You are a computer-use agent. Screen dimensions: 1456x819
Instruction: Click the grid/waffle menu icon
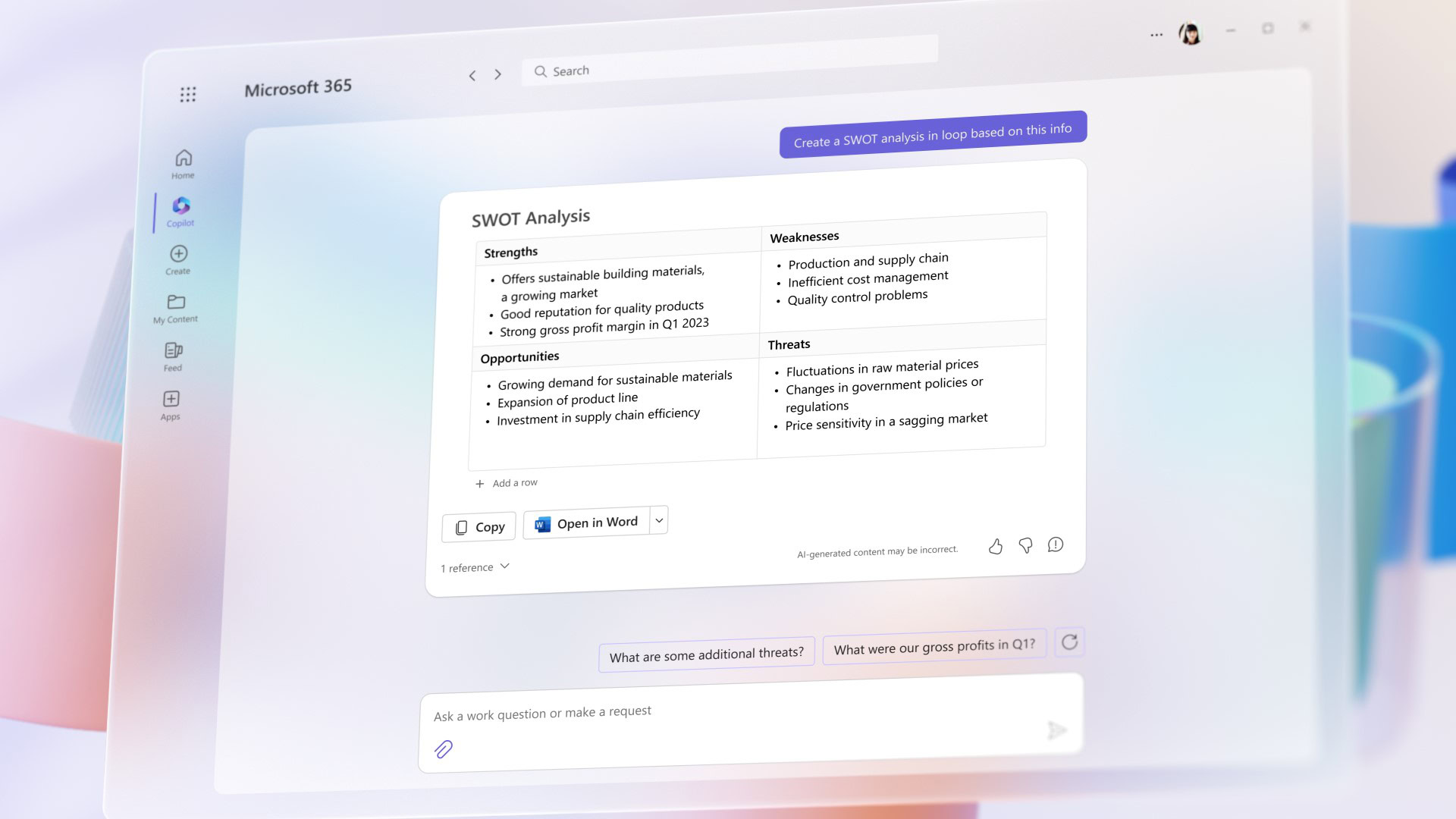point(188,94)
